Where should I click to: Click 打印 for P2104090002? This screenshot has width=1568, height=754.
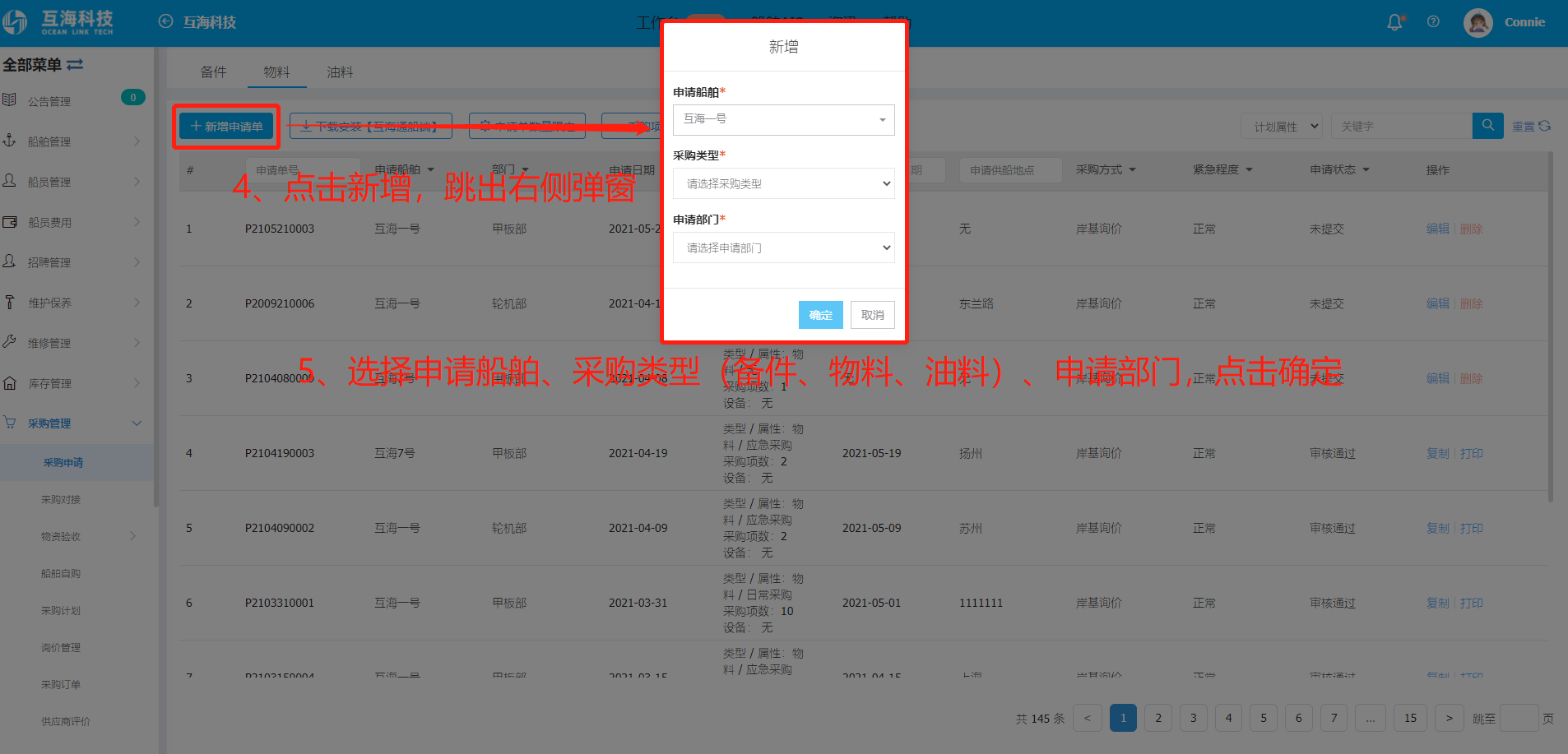1471,528
